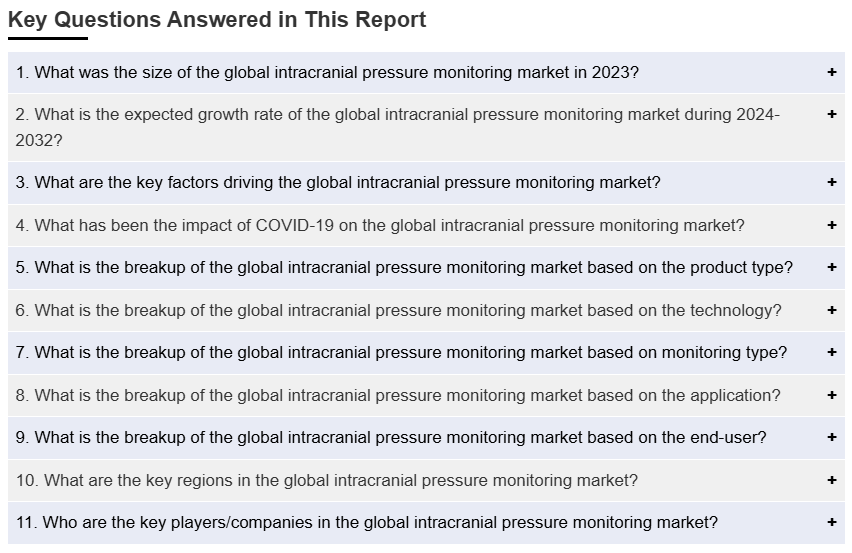Open plus icon for key players question
Viewport: 852px width, 553px height.
tap(831, 523)
